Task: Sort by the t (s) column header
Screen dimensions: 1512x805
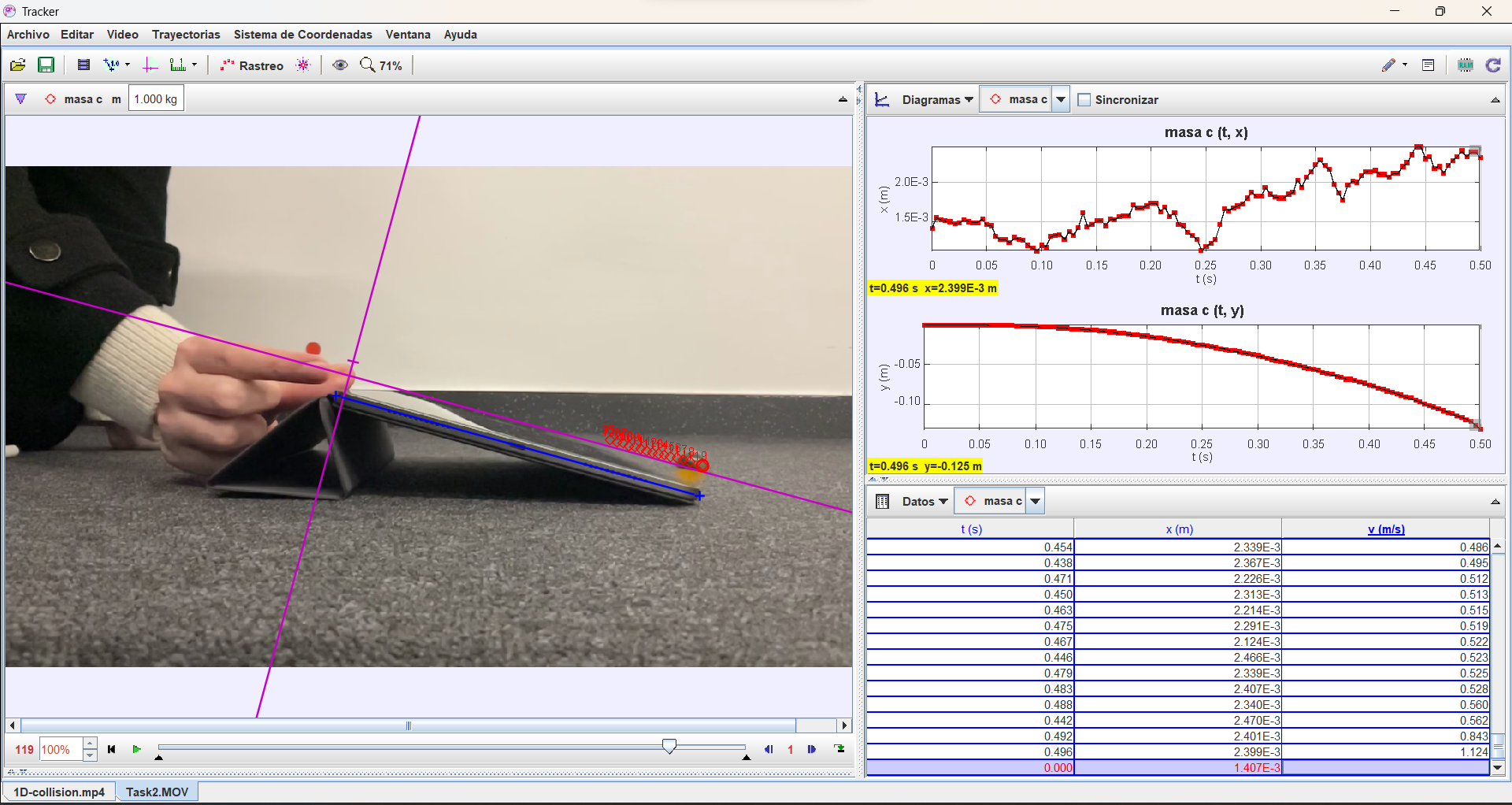Action: (x=971, y=529)
